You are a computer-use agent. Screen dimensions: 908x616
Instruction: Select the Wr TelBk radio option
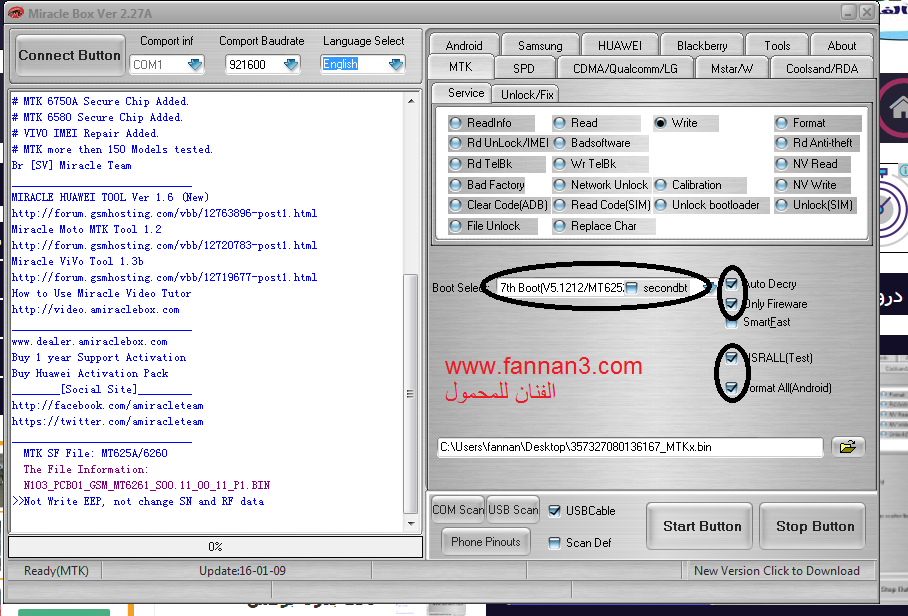pyautogui.click(x=559, y=164)
